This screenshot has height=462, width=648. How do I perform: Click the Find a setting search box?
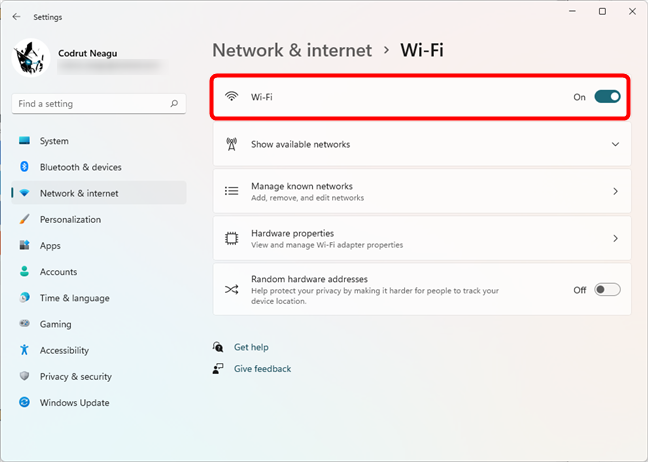point(99,104)
